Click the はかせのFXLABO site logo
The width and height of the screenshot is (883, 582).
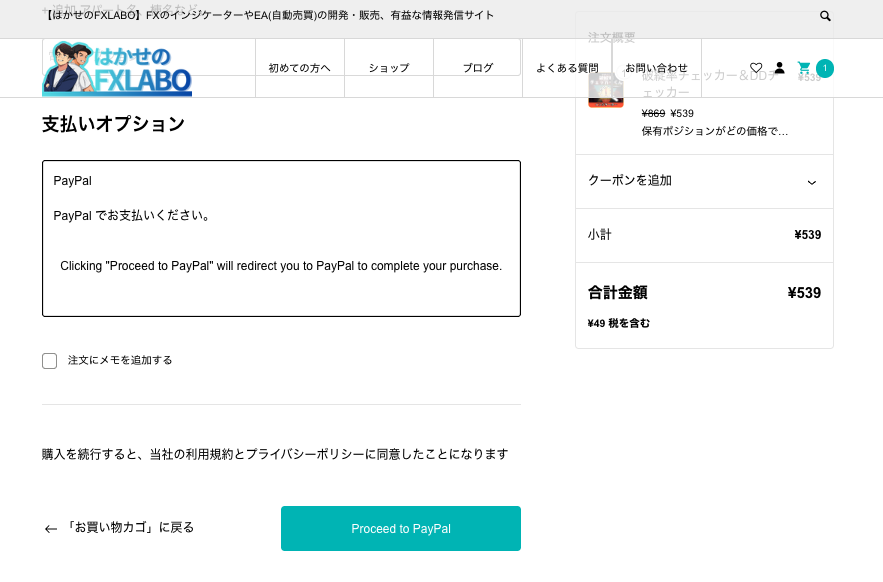click(x=117, y=69)
